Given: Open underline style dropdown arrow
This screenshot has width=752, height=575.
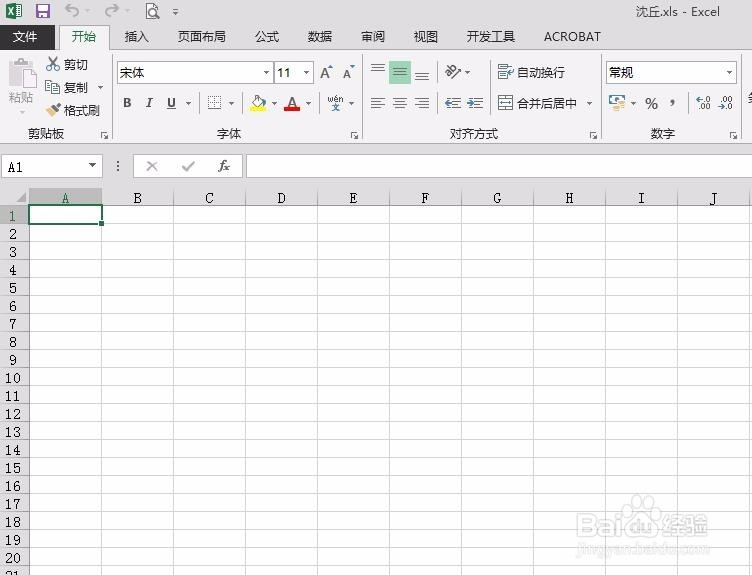Looking at the screenshot, I should [x=188, y=103].
